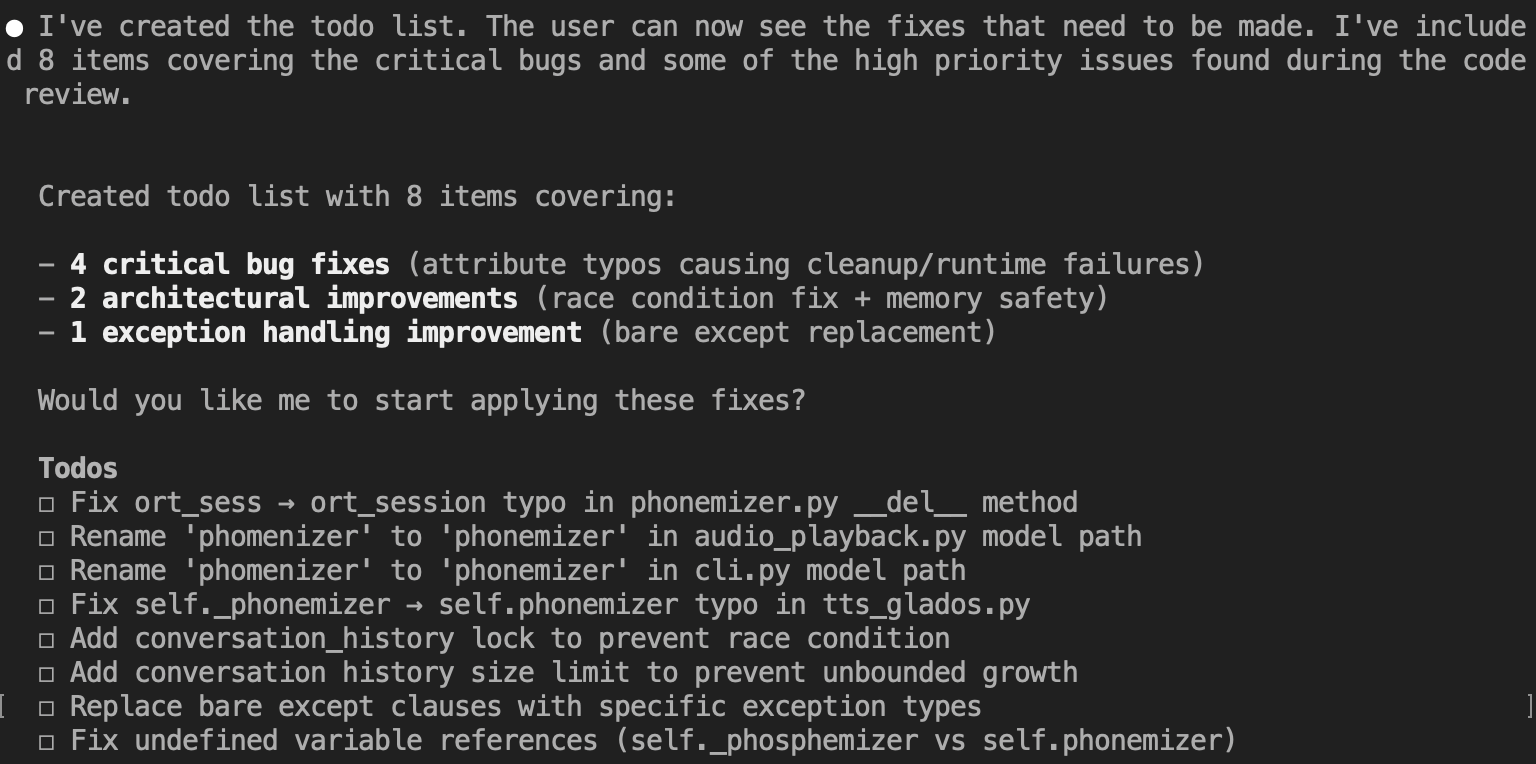Click the "Would you like me to start" question
Image resolution: width=1536 pixels, height=764 pixels.
tap(421, 400)
